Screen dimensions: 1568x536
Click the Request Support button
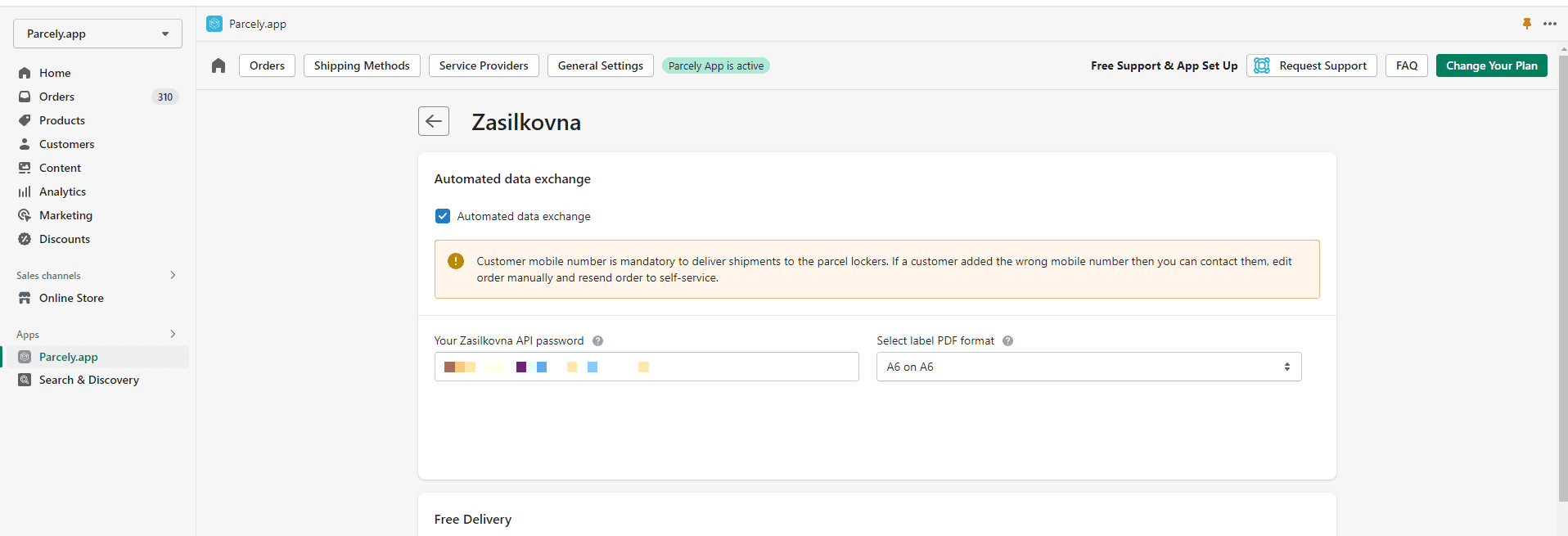[x=1311, y=65]
